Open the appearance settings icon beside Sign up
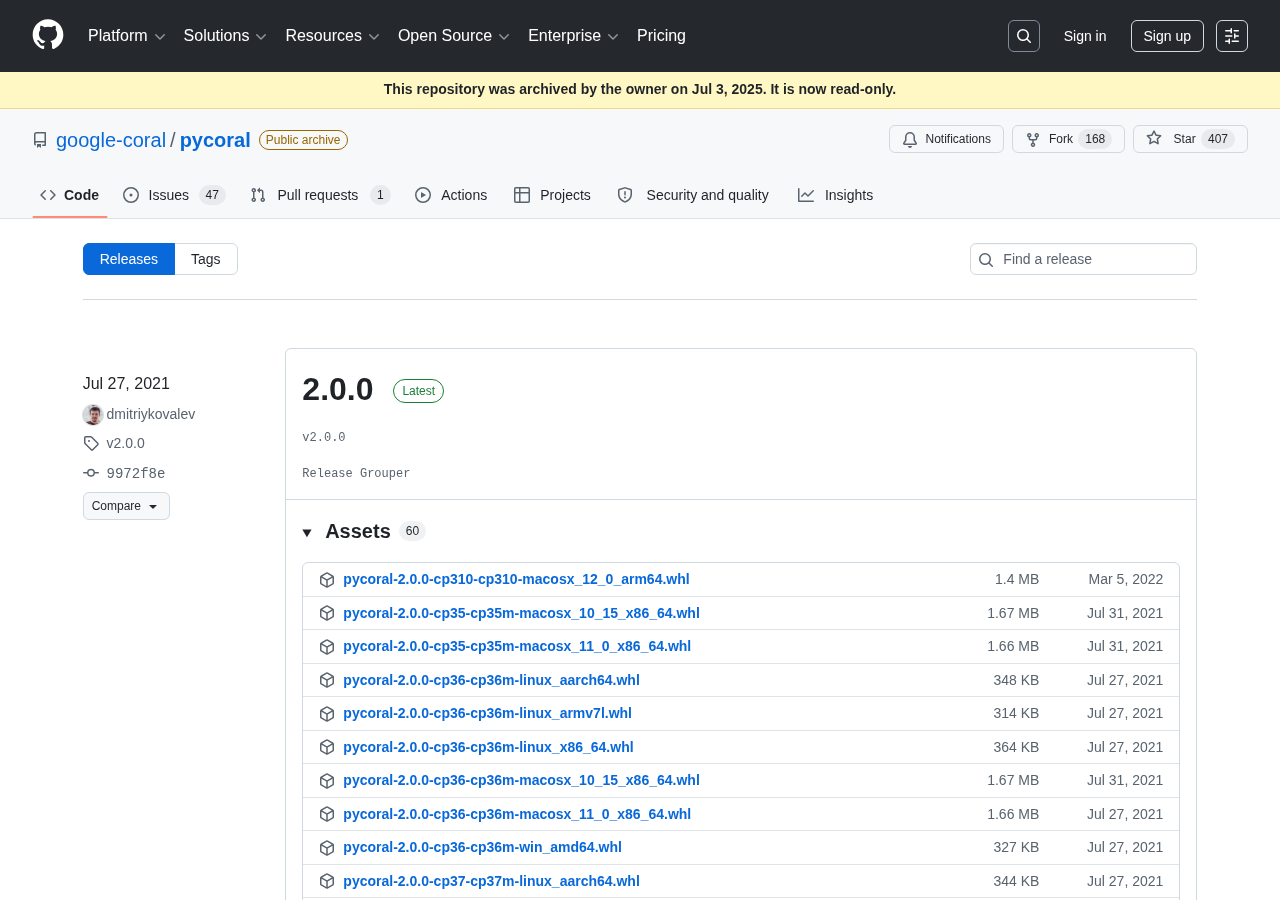 pos(1232,36)
